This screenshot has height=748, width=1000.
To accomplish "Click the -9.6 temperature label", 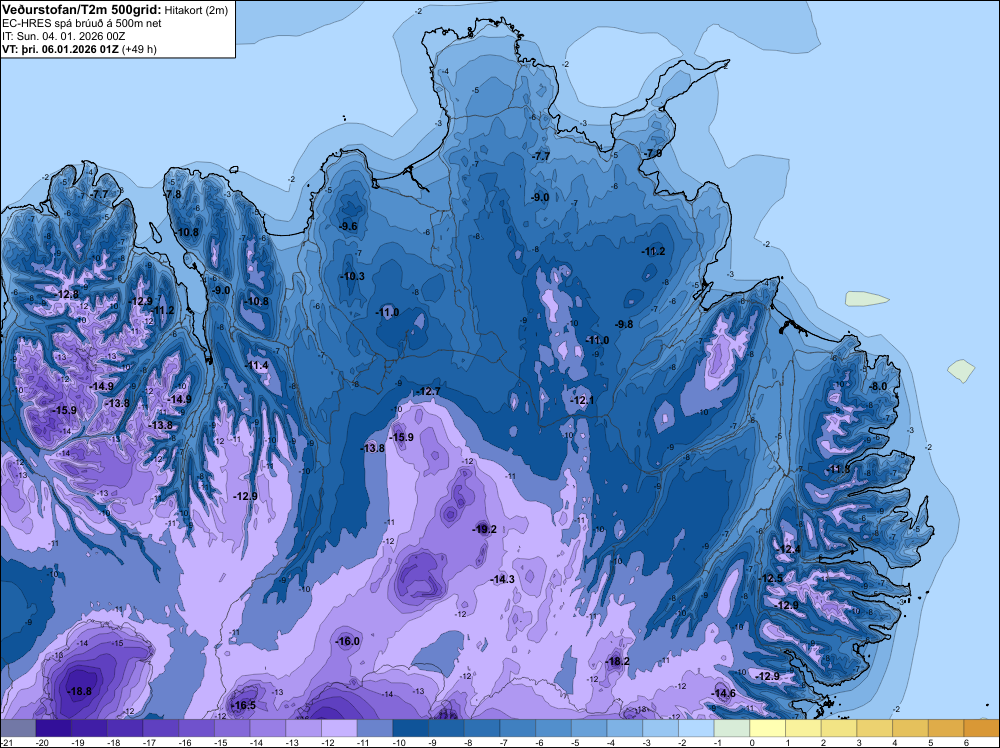I will (348, 226).
